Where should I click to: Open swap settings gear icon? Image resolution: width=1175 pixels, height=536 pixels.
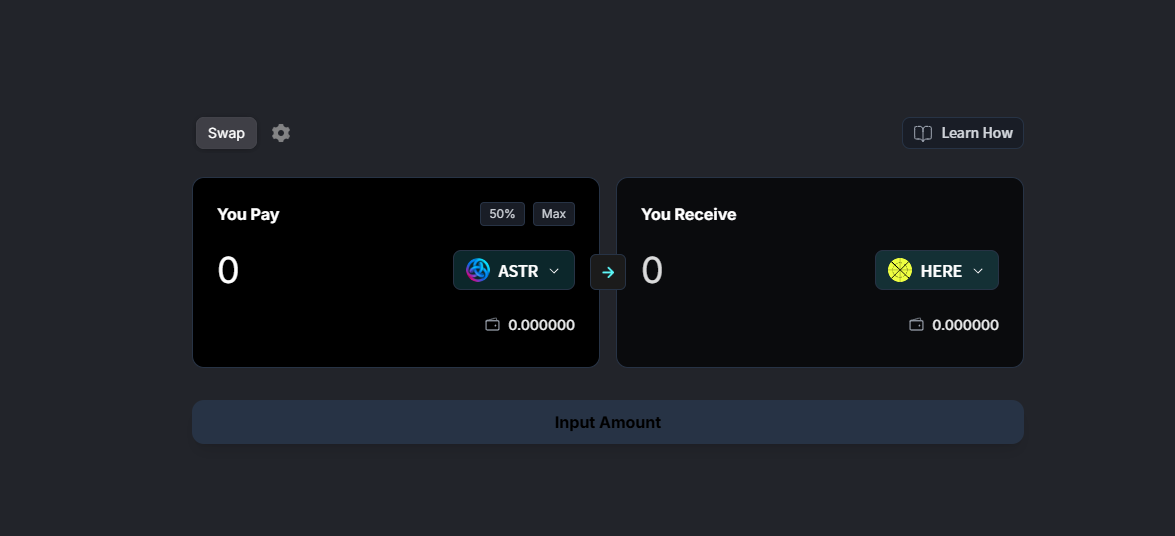[x=281, y=133]
